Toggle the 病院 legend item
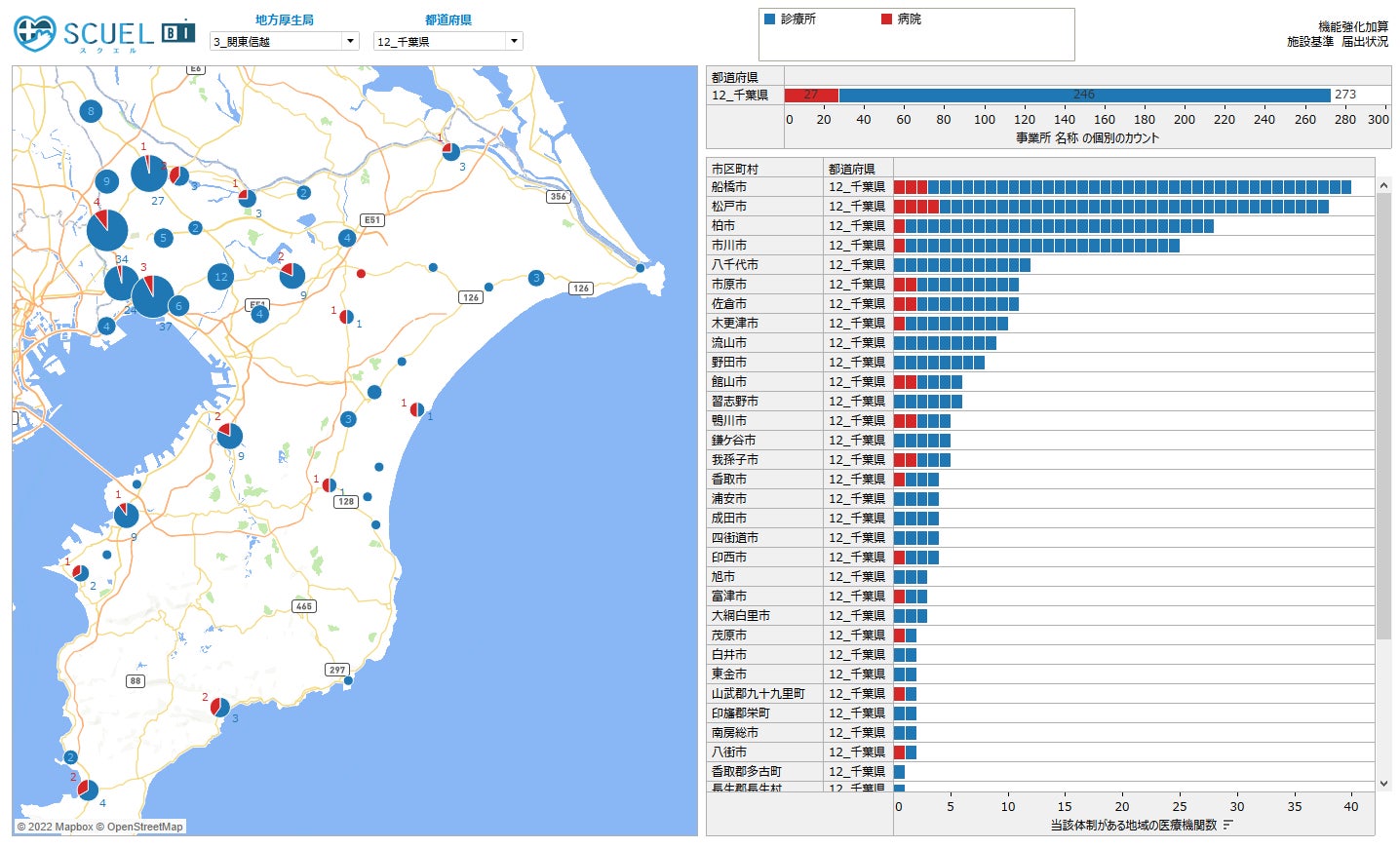1400x848 pixels. click(x=901, y=19)
